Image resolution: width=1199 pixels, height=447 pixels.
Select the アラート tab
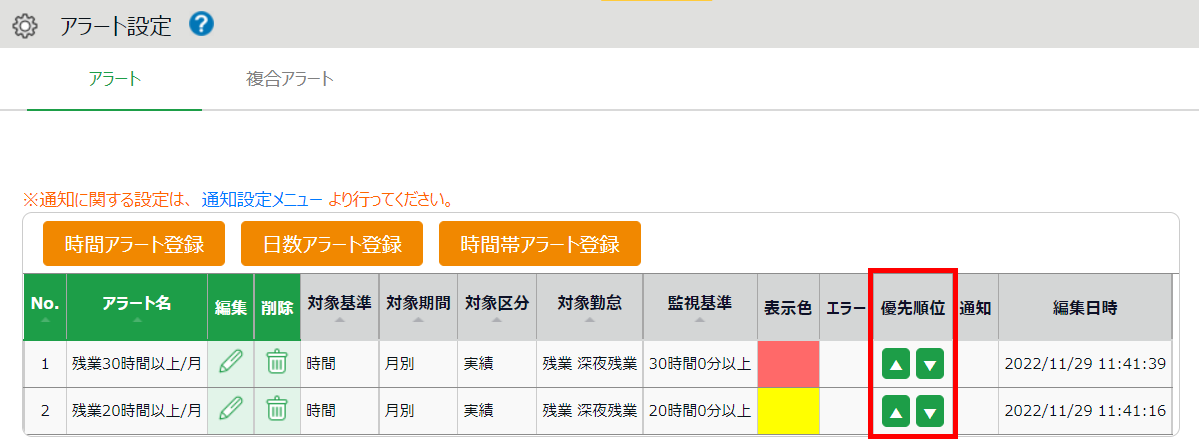pyautogui.click(x=114, y=79)
